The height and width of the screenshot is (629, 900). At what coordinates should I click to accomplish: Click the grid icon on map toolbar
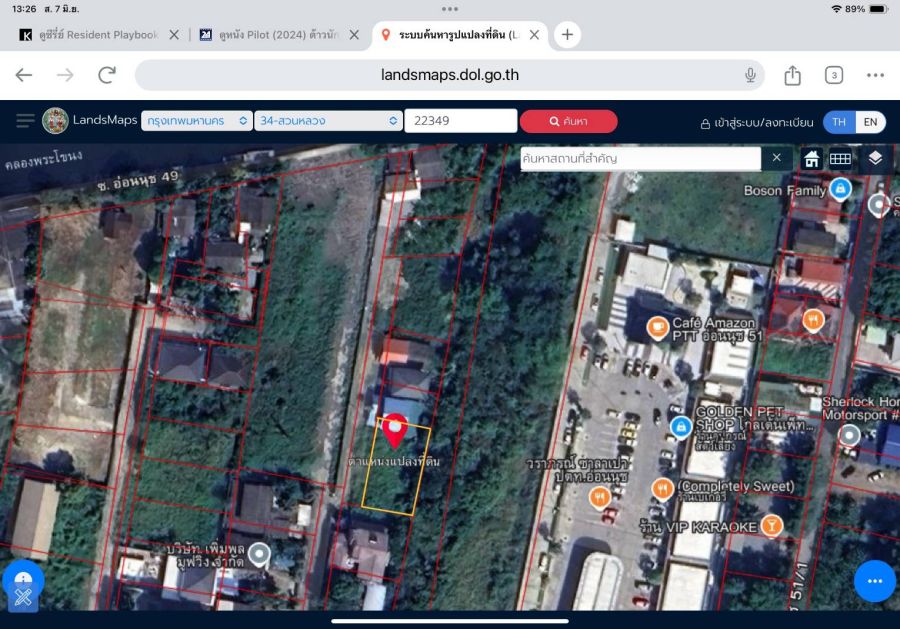[841, 159]
